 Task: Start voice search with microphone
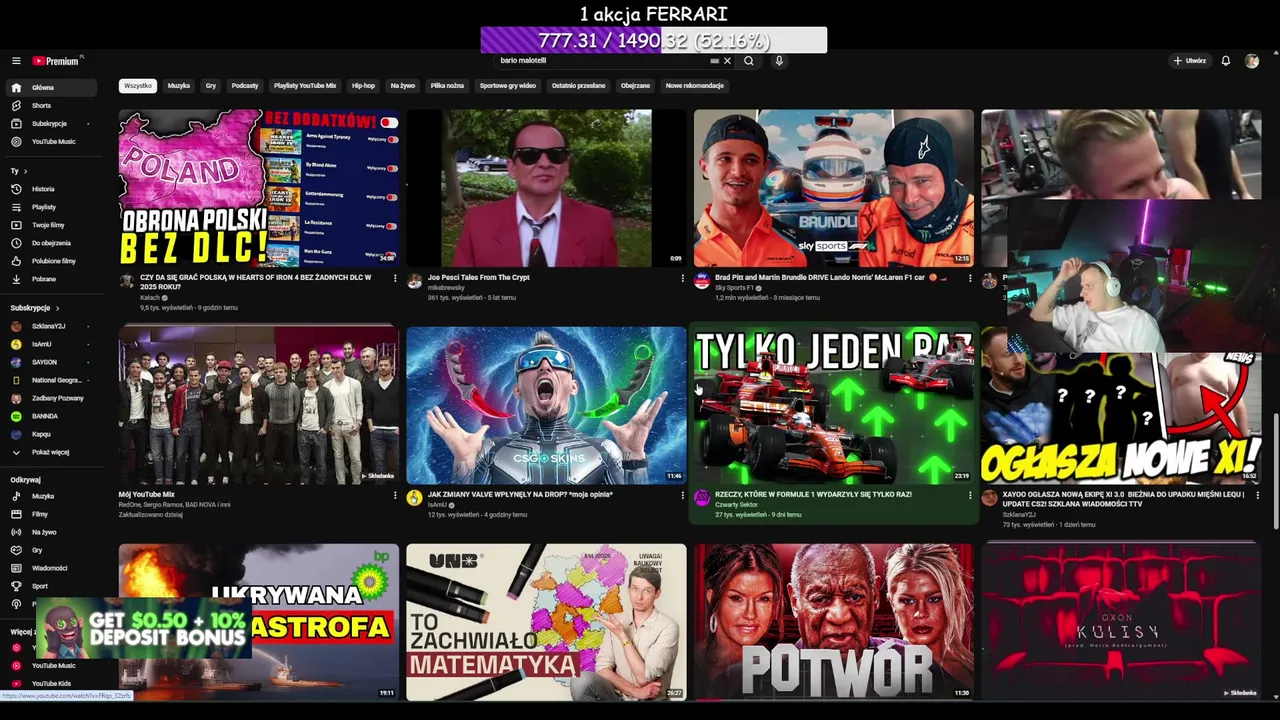coord(779,61)
